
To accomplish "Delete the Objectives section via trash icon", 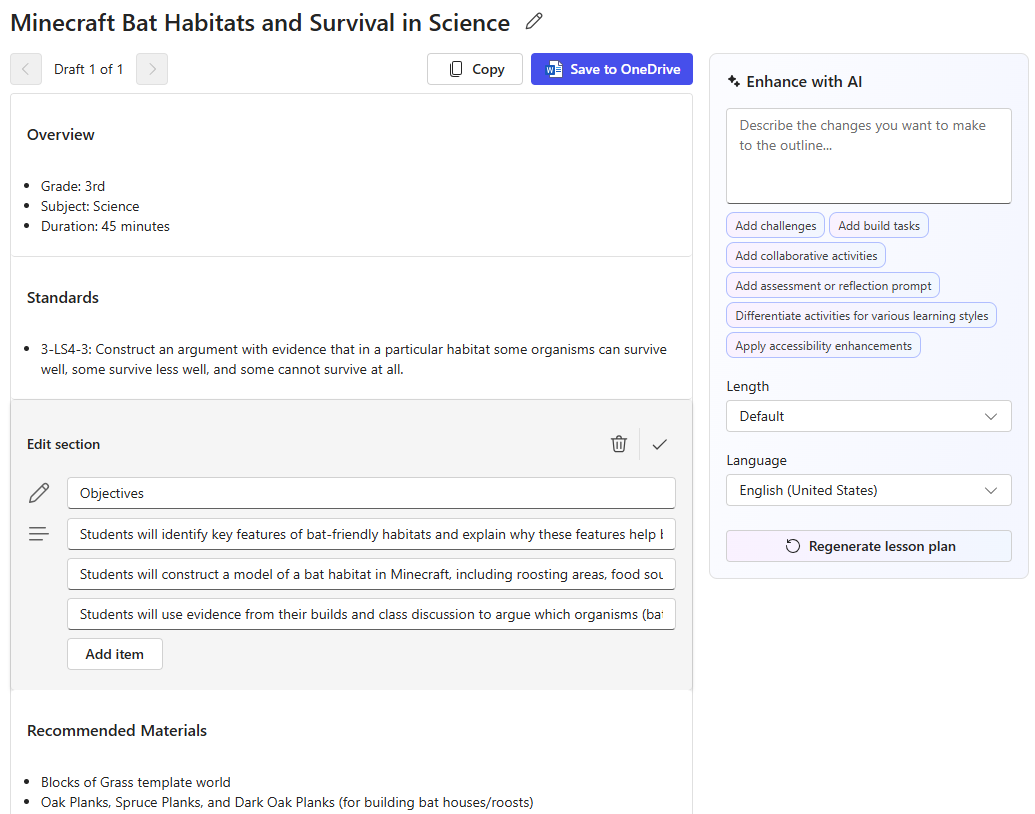I will click(x=618, y=444).
